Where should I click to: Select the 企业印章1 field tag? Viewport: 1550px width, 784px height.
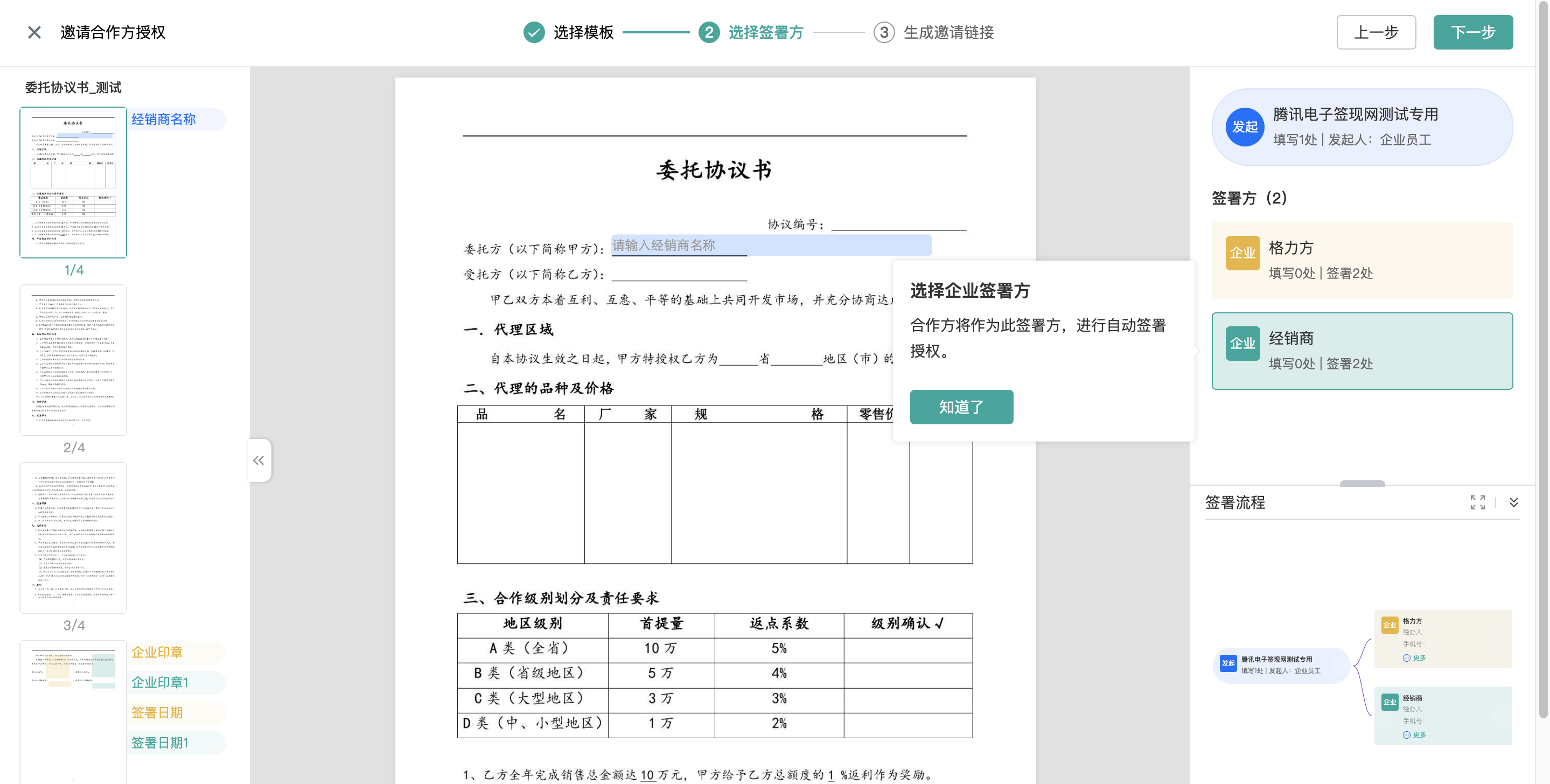coord(160,682)
